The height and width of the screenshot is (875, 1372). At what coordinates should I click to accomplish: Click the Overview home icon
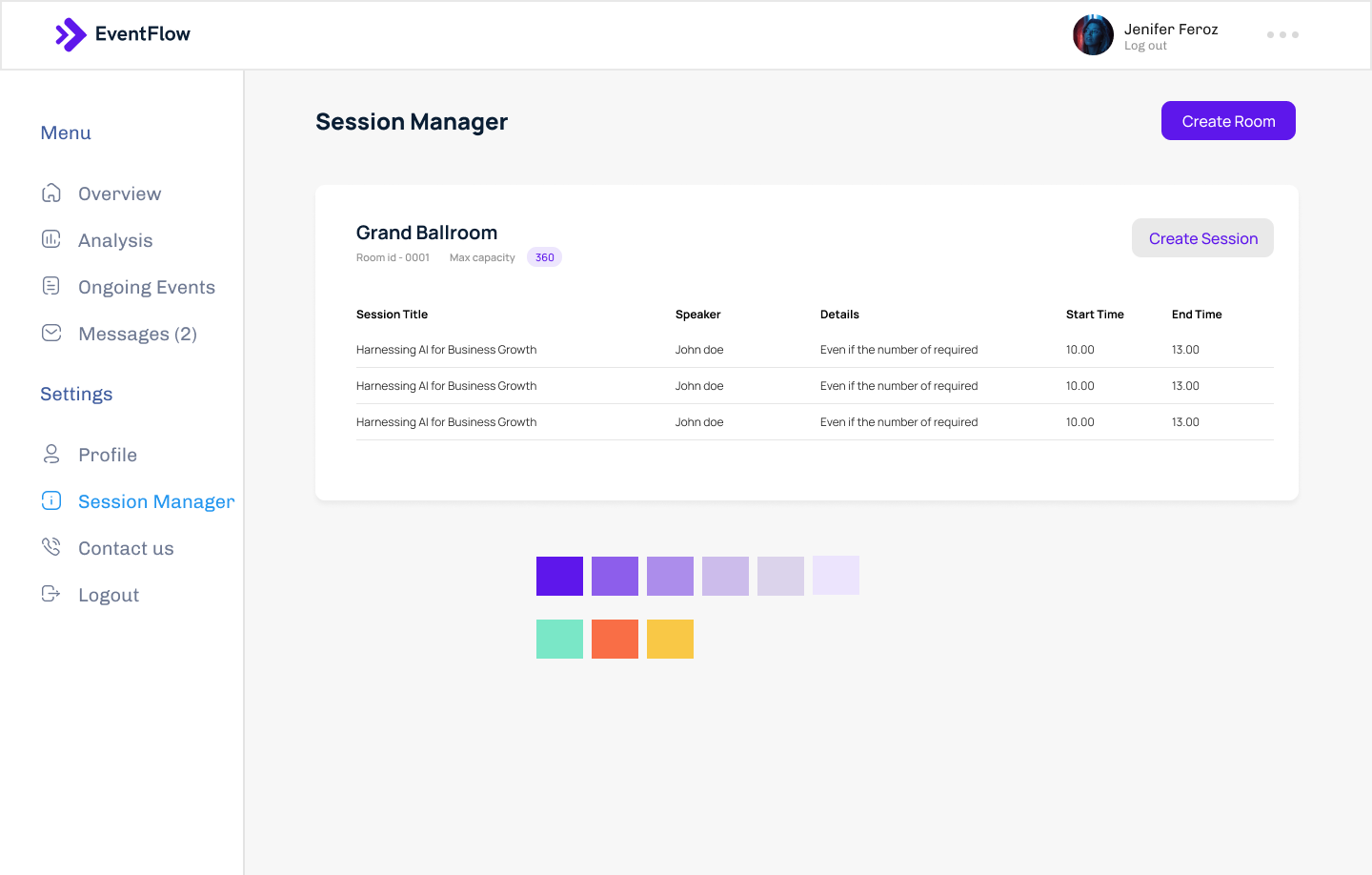pos(51,193)
